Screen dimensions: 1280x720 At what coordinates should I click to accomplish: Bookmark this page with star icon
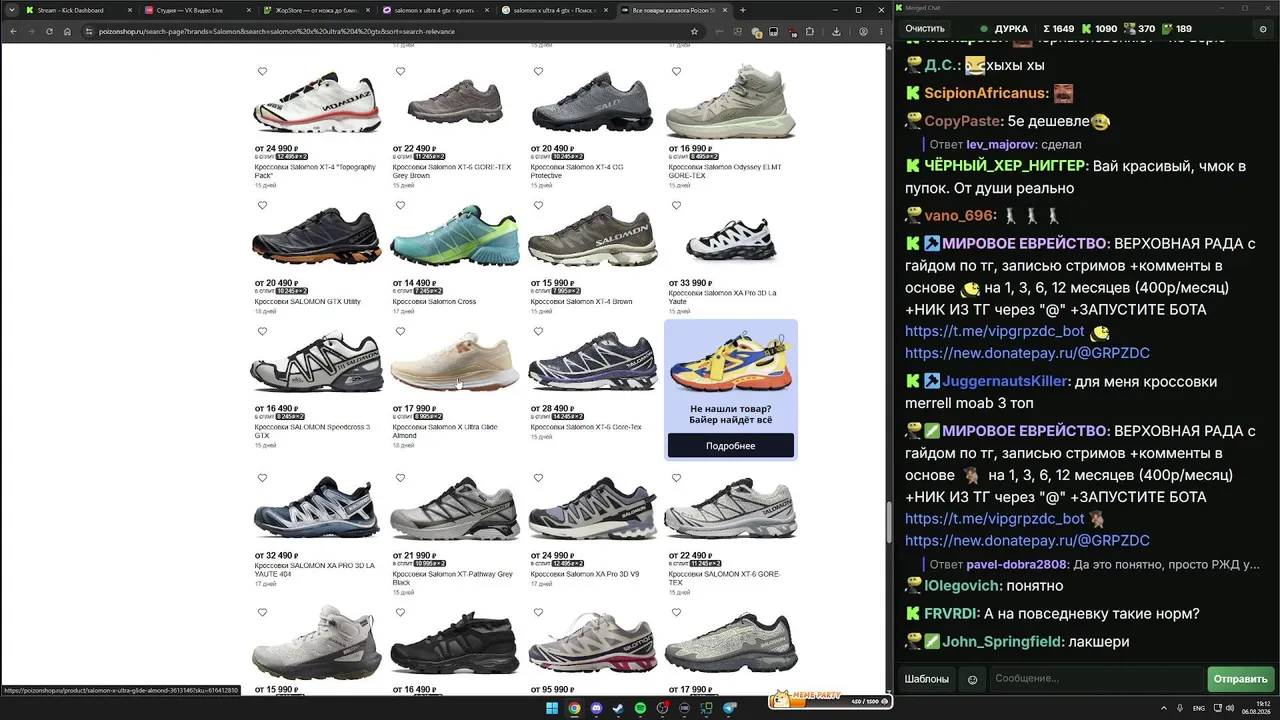click(694, 31)
